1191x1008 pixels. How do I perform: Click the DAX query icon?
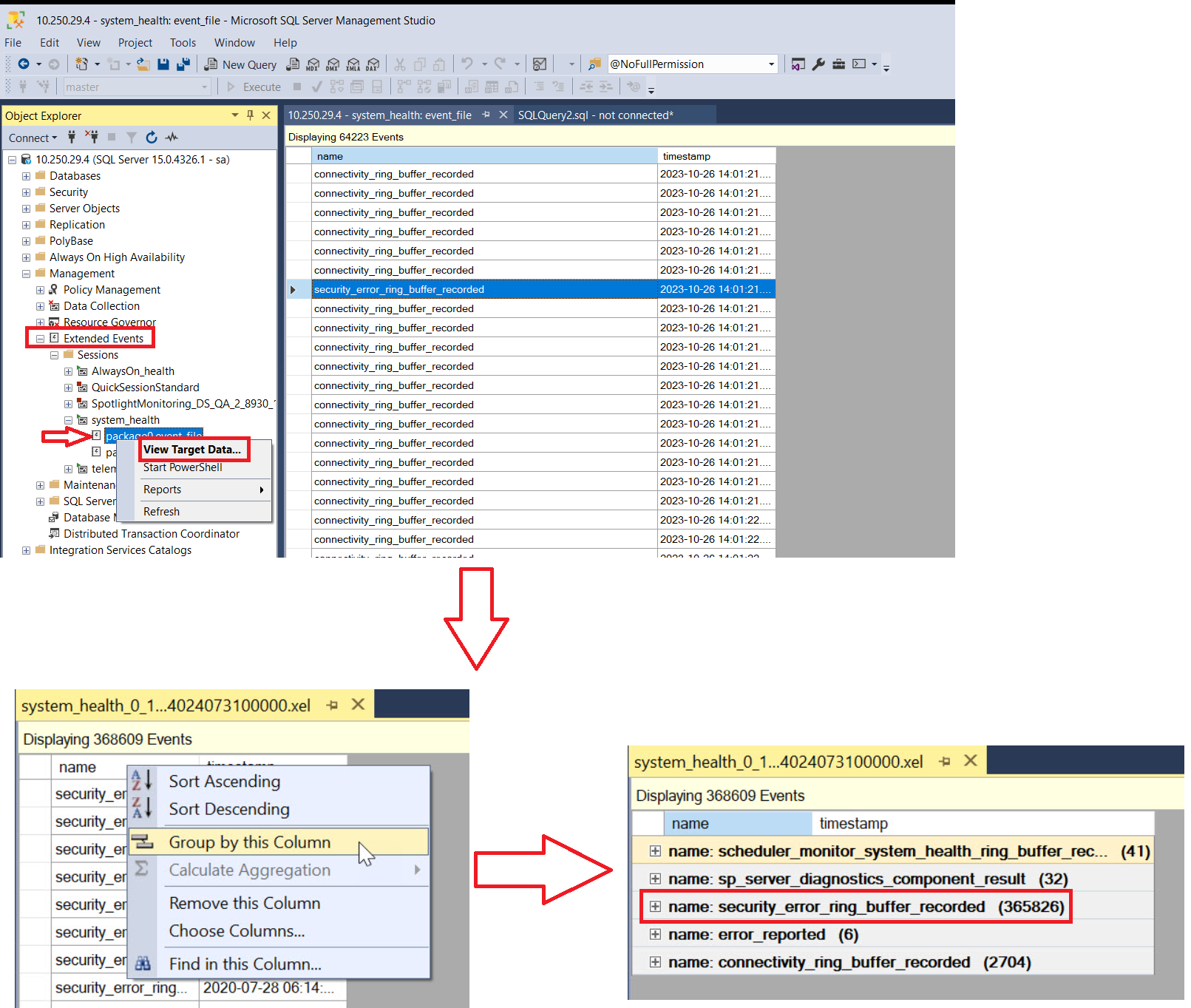click(373, 64)
